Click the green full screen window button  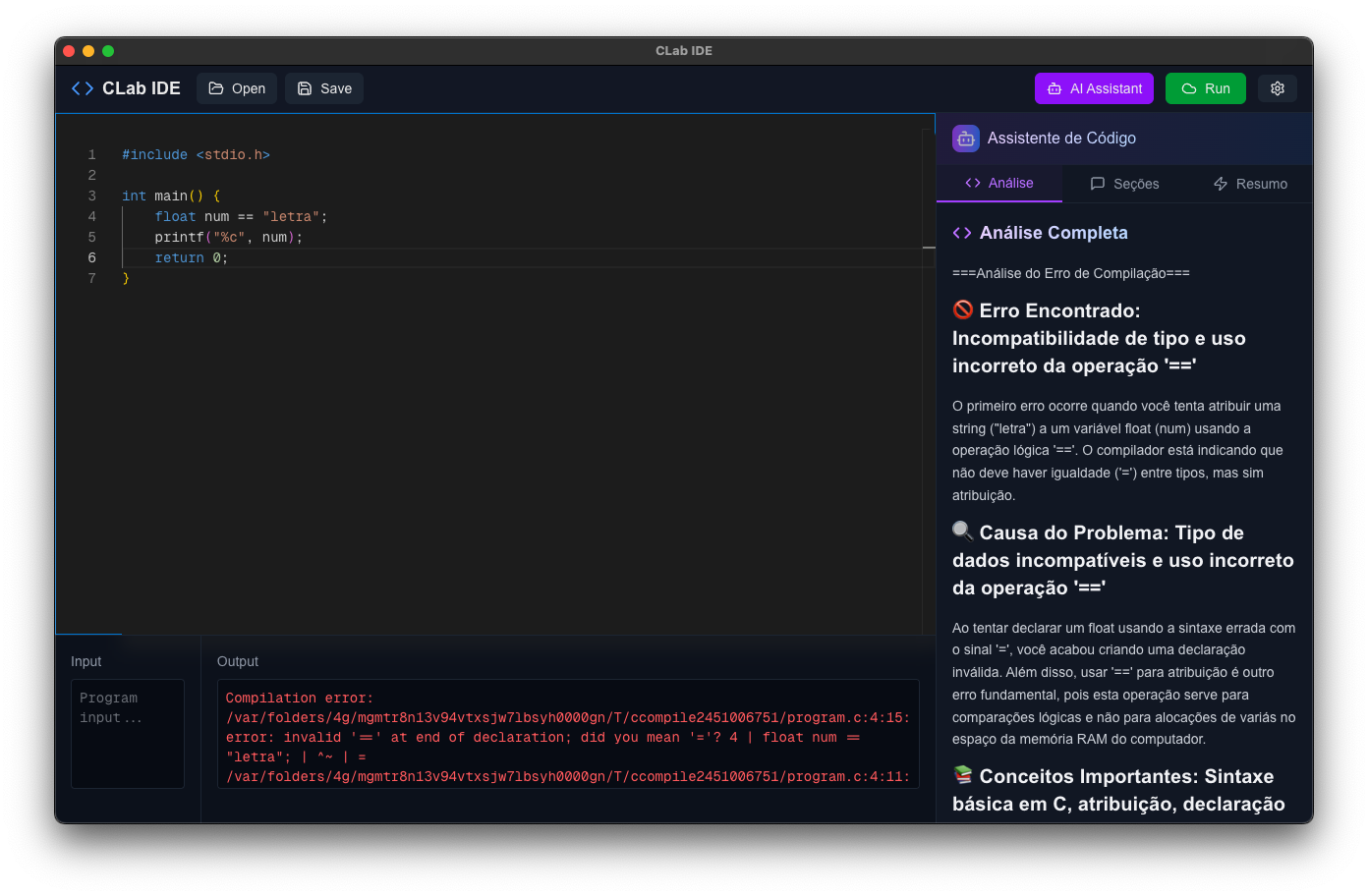[108, 51]
